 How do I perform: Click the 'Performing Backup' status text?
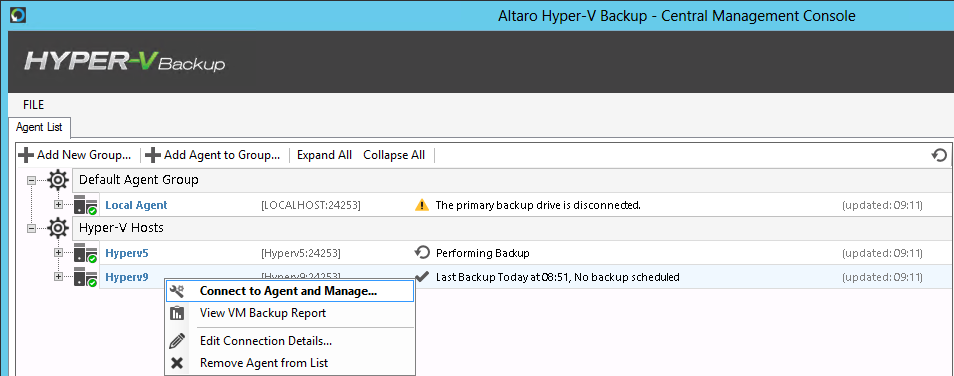click(x=482, y=253)
